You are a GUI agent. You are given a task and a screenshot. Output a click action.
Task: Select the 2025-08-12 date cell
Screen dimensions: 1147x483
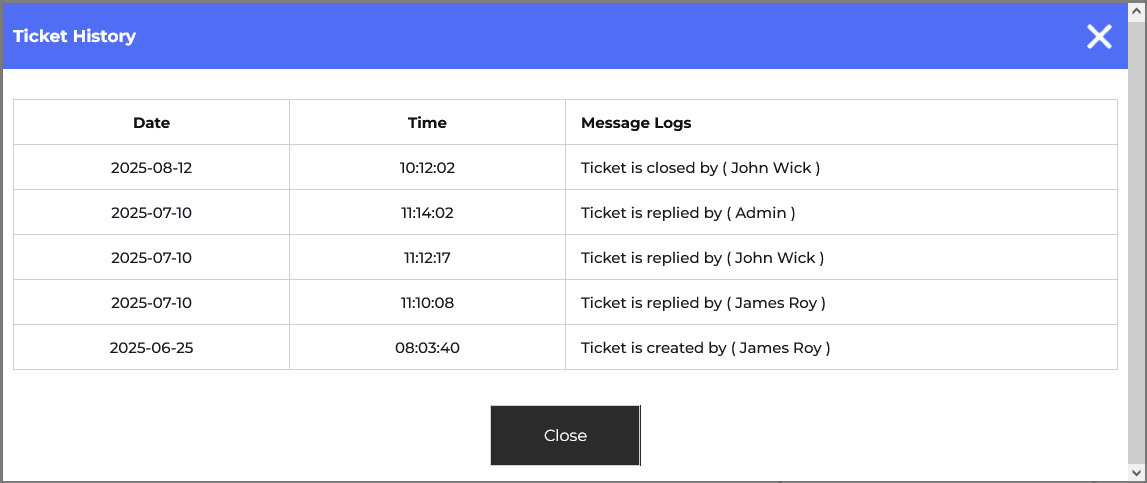[151, 168]
